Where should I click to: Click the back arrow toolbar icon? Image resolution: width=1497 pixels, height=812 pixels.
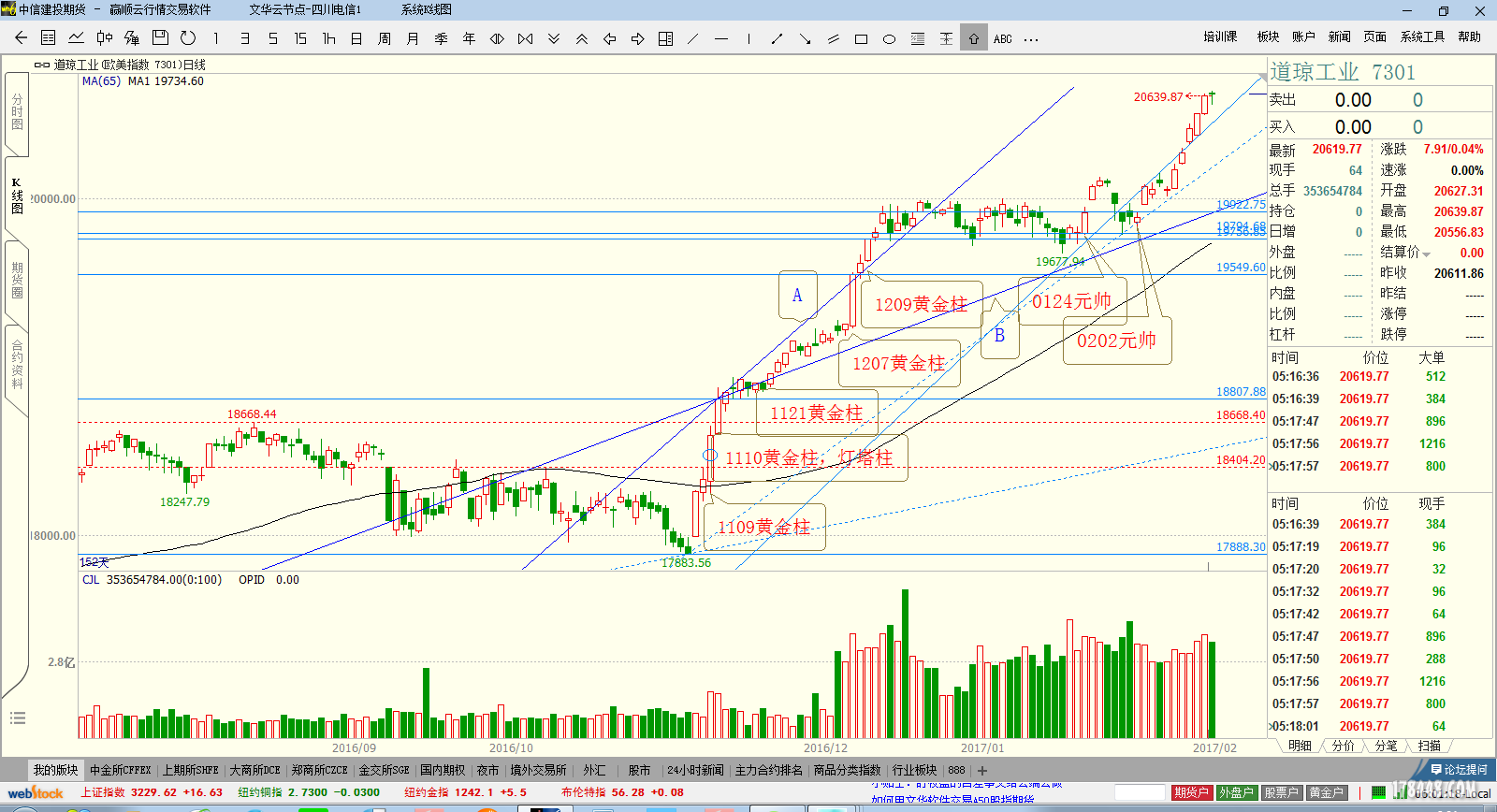(x=21, y=38)
